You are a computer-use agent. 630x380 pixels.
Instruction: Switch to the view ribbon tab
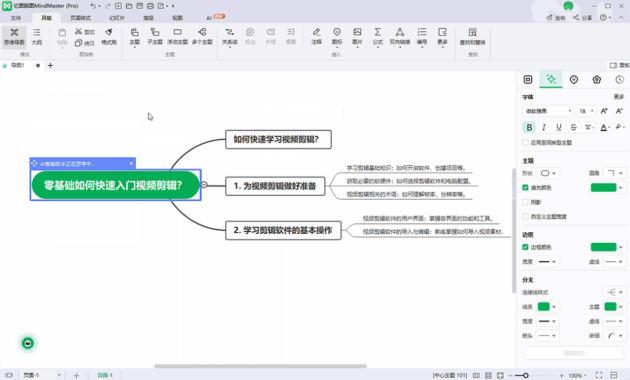pos(177,18)
